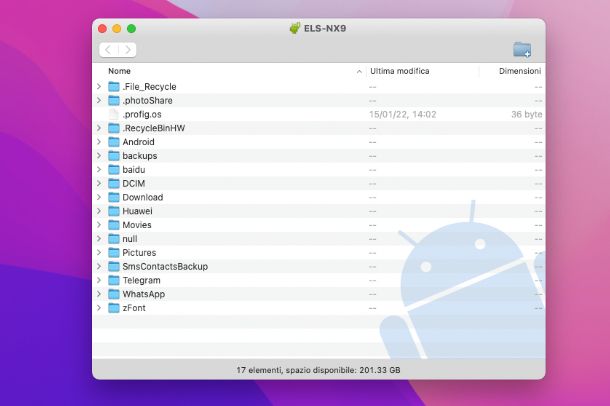This screenshot has height=406, width=610.
Task: Click the .photoShare folder icon
Action: [x=114, y=100]
